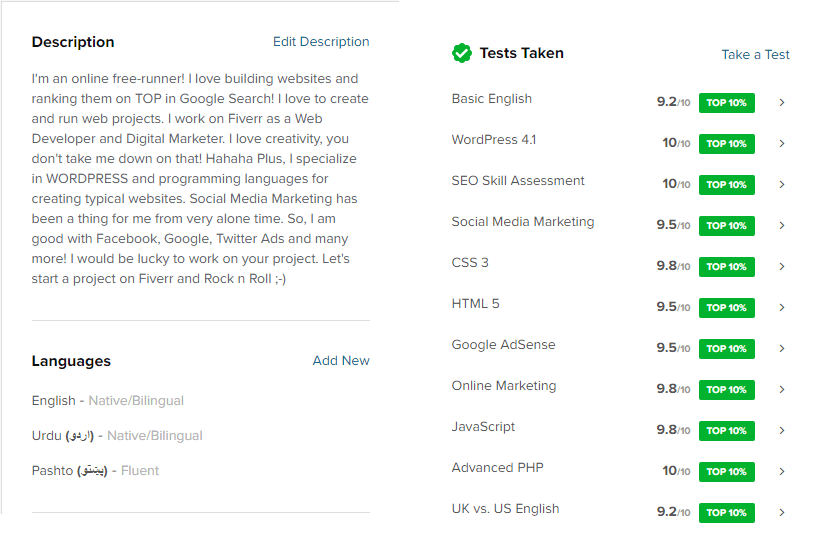Click Add New under Languages

(341, 360)
